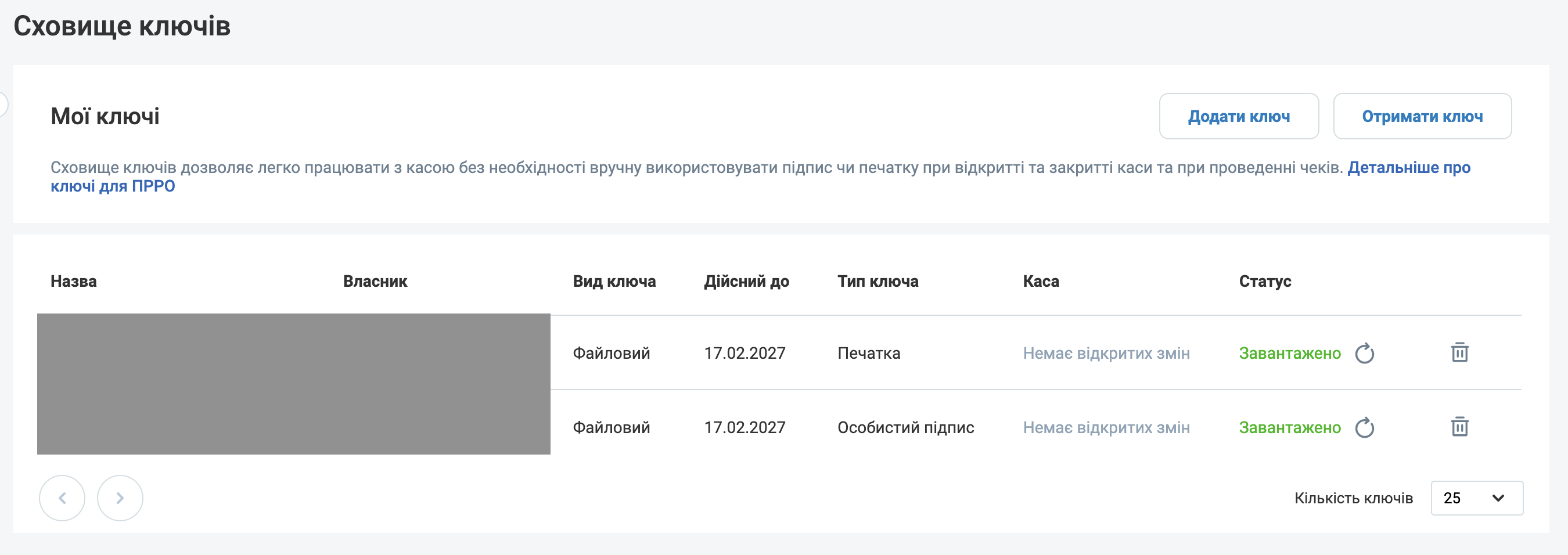The image size is (1568, 555).
Task: Delete the Особистий підпис key
Action: pos(1459,427)
